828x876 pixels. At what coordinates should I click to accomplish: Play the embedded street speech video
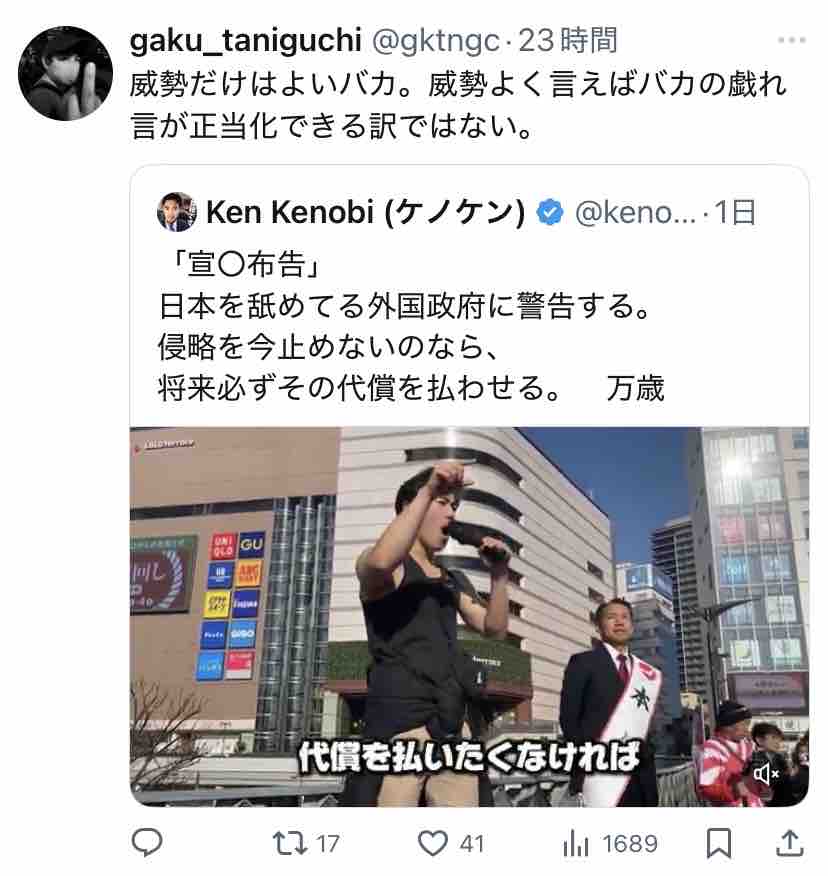(x=469, y=617)
